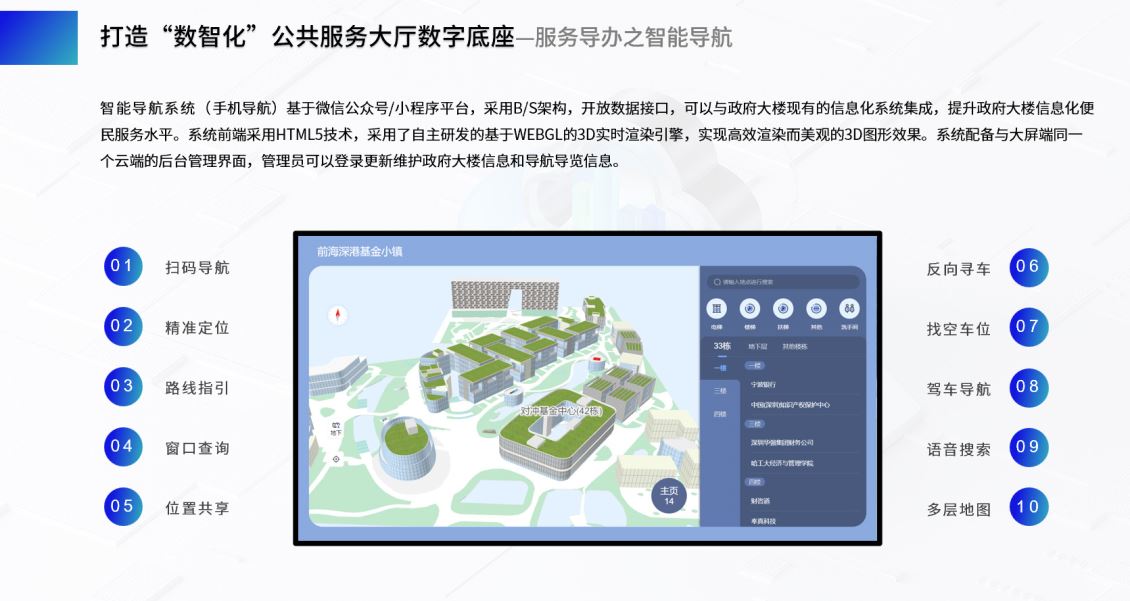Click the 09 number badge
Image resolution: width=1130 pixels, height=601 pixels.
[x=1028, y=447]
